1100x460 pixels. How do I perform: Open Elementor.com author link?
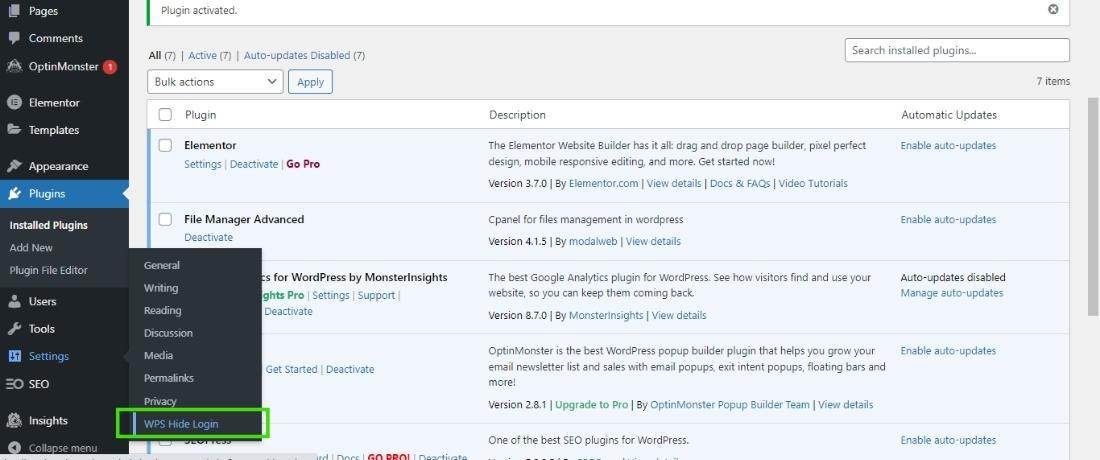point(603,183)
